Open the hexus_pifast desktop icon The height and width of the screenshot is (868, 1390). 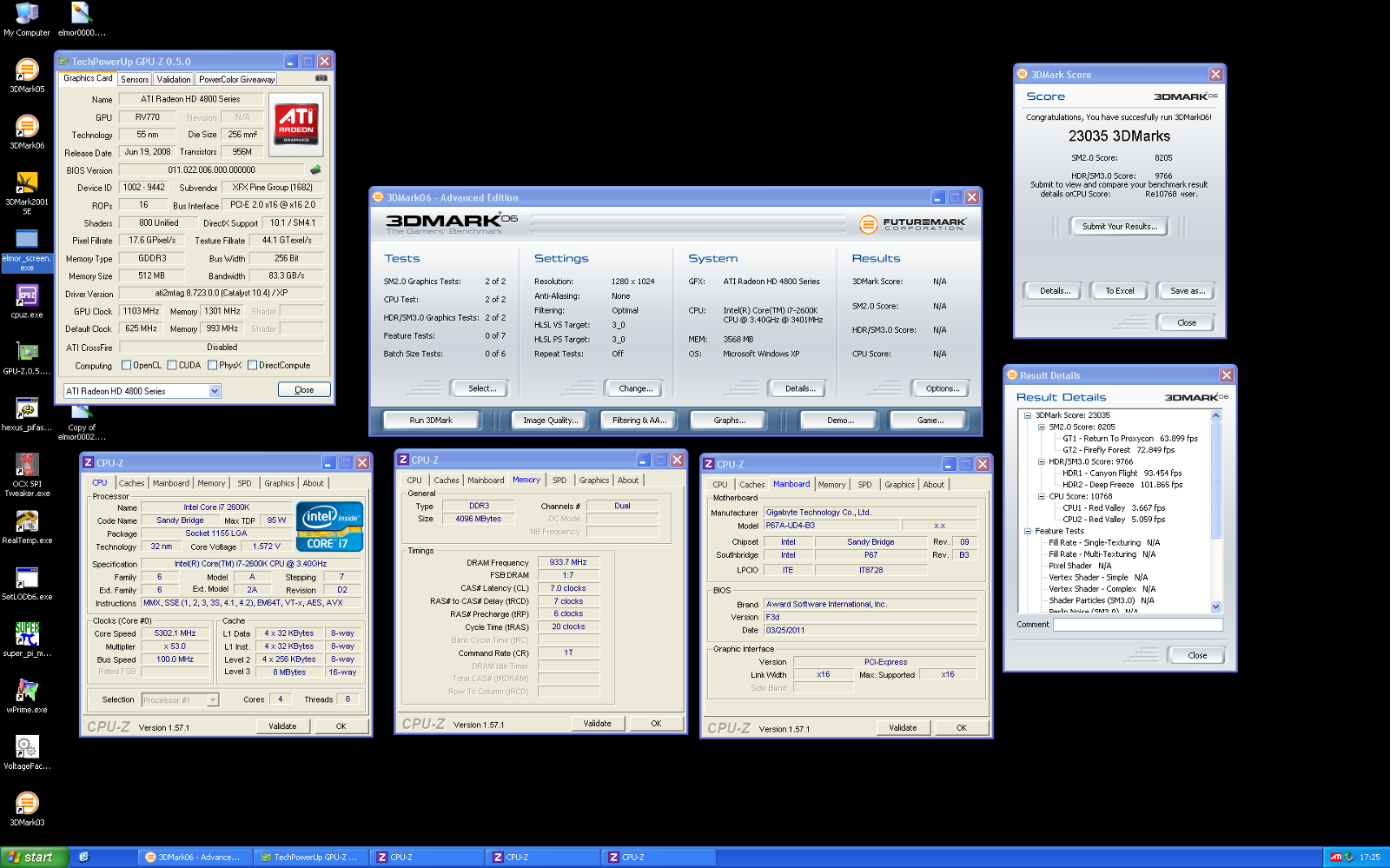coord(27,414)
